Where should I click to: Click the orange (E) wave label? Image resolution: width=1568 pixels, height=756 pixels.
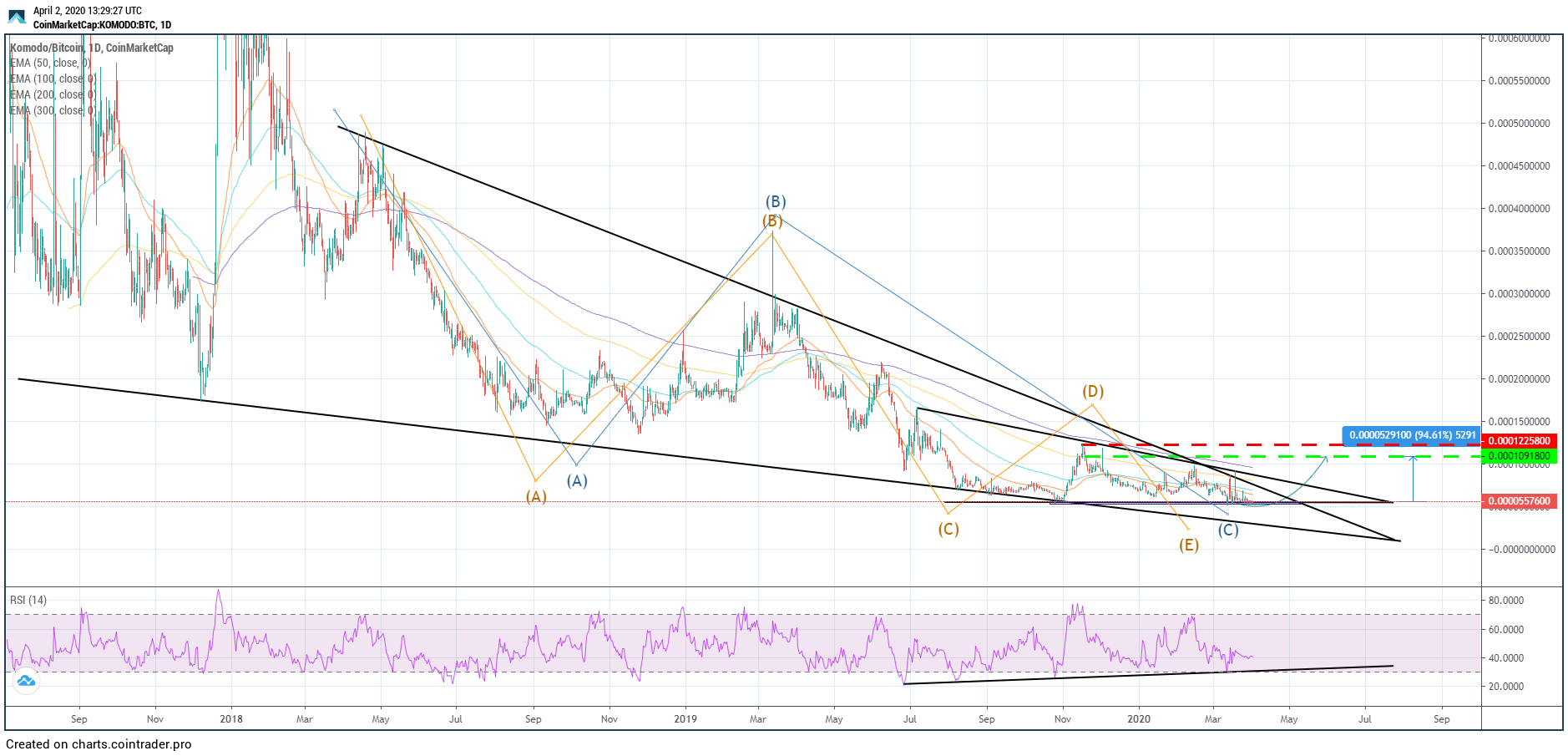point(1189,545)
